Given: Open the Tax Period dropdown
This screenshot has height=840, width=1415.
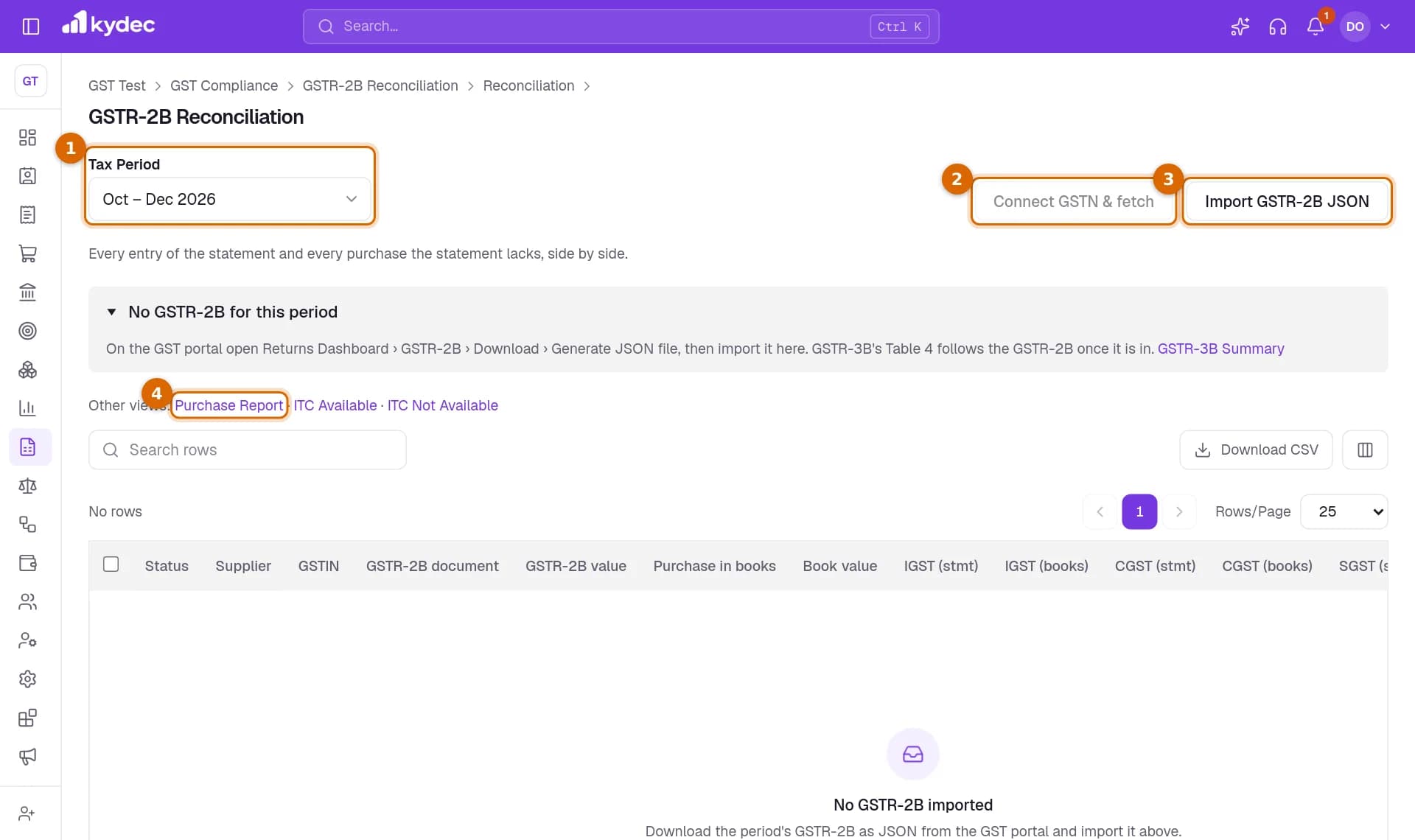Looking at the screenshot, I should [x=230, y=199].
